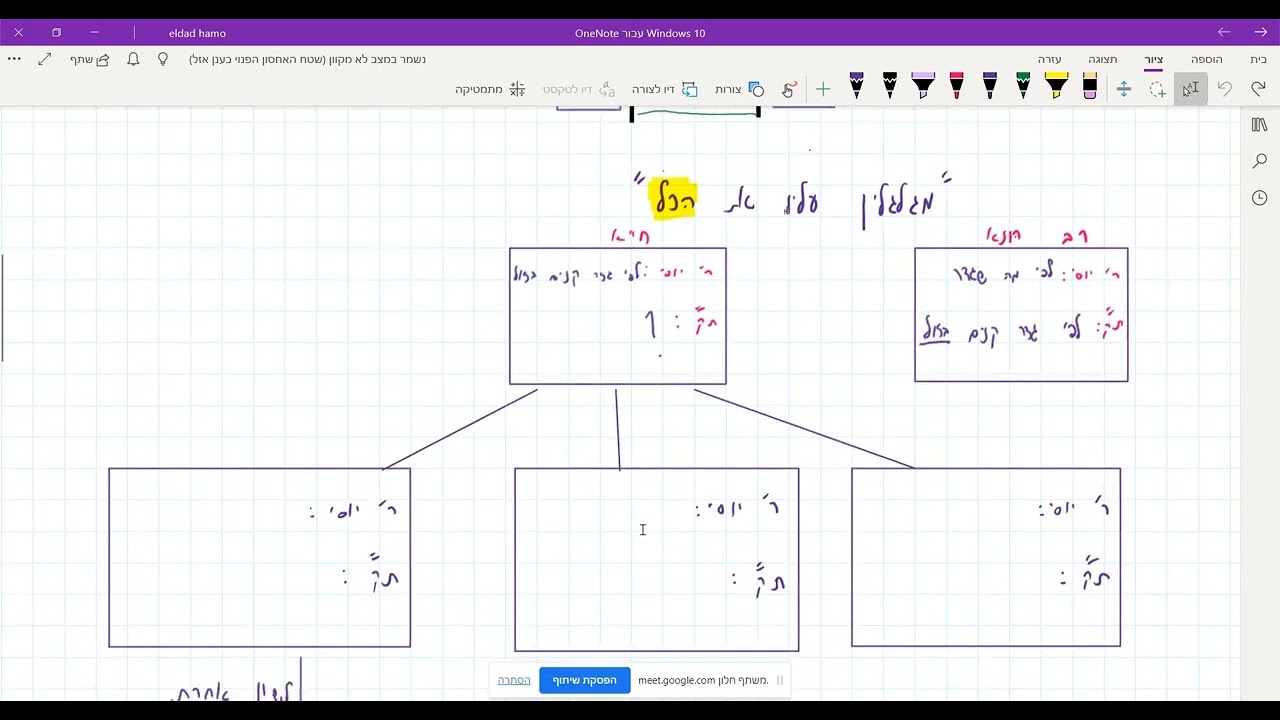Select the red pen
Screen dimensions: 1280x720
pyautogui.click(x=957, y=87)
